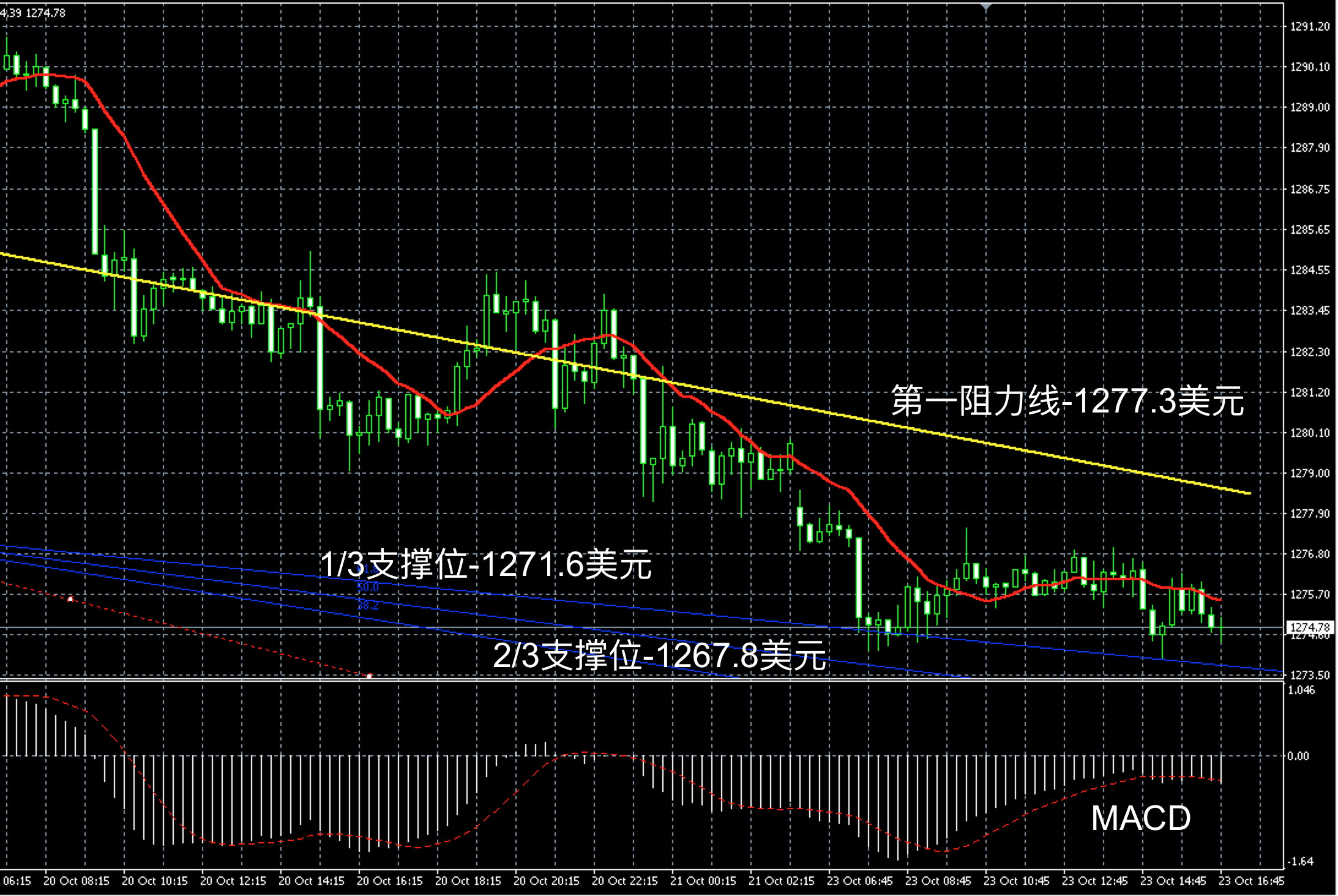Click the divider between chart and MACD window

(612, 679)
